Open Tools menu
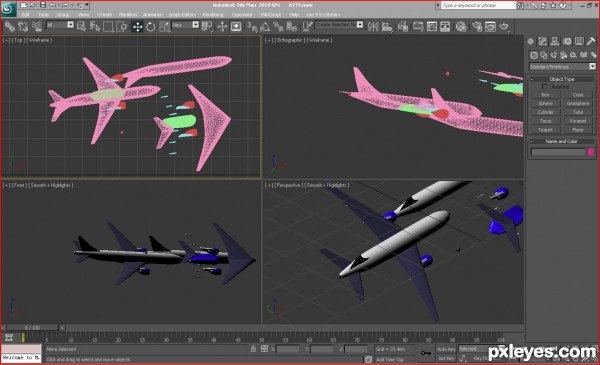600x365 pixels. 43,15
